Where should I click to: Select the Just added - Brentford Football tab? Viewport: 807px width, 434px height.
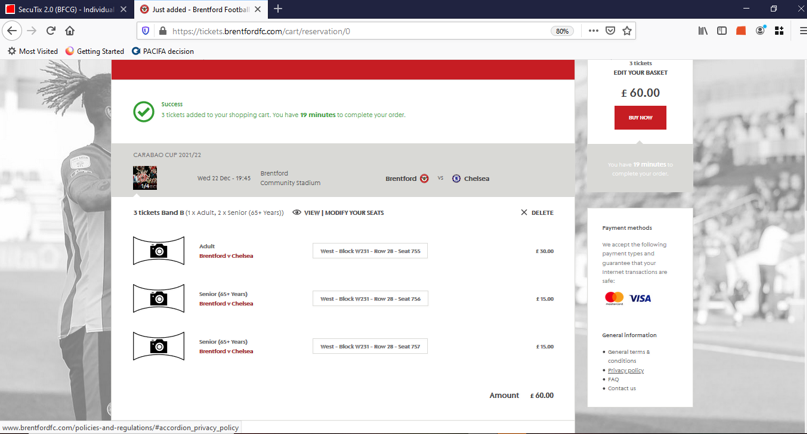tap(201, 9)
